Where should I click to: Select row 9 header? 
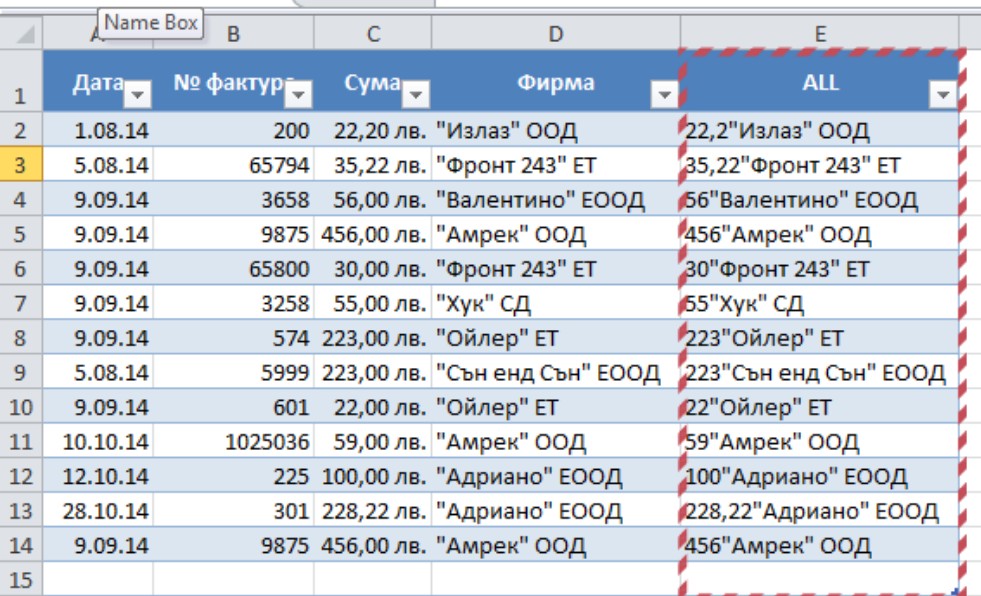(x=21, y=372)
